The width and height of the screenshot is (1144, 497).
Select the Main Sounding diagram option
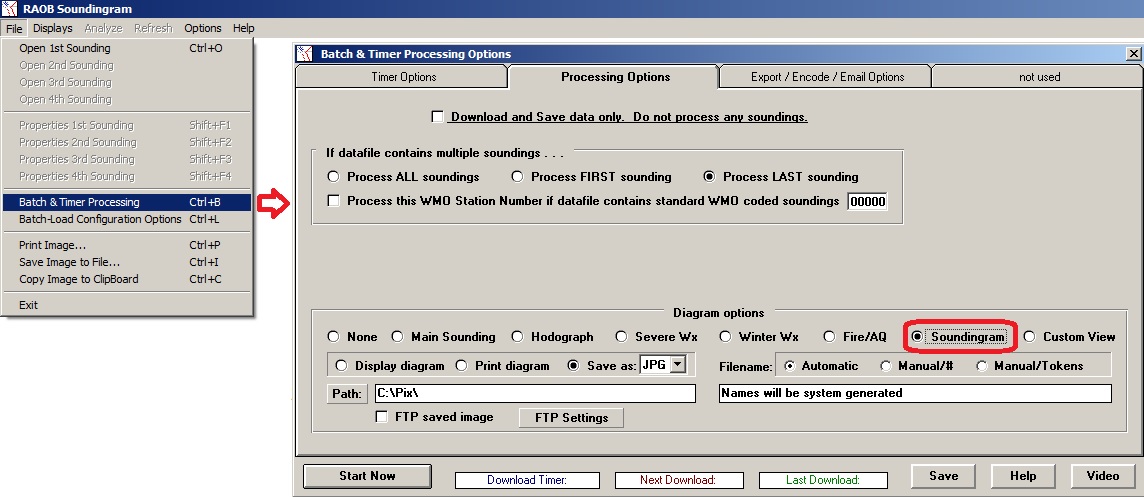pos(398,336)
